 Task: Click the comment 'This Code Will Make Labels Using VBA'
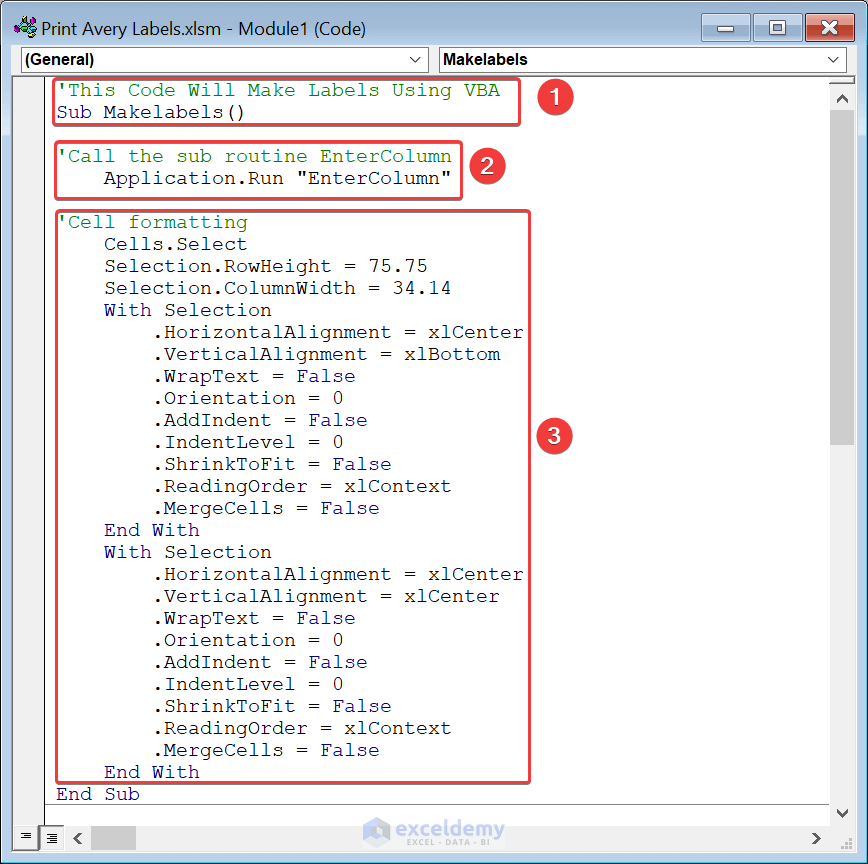[x=278, y=90]
